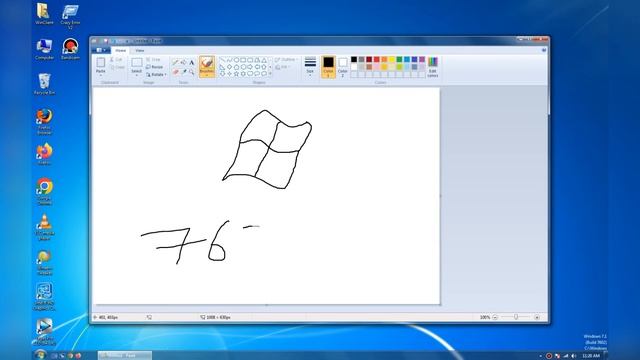Select the Diamond shape

coord(229,67)
